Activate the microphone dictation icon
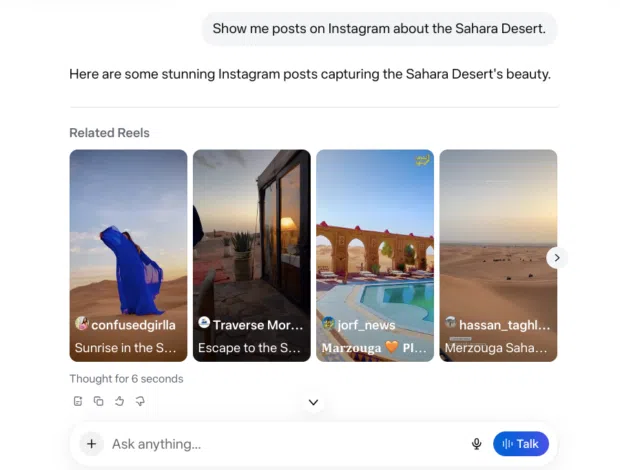This screenshot has width=620, height=470. click(476, 444)
